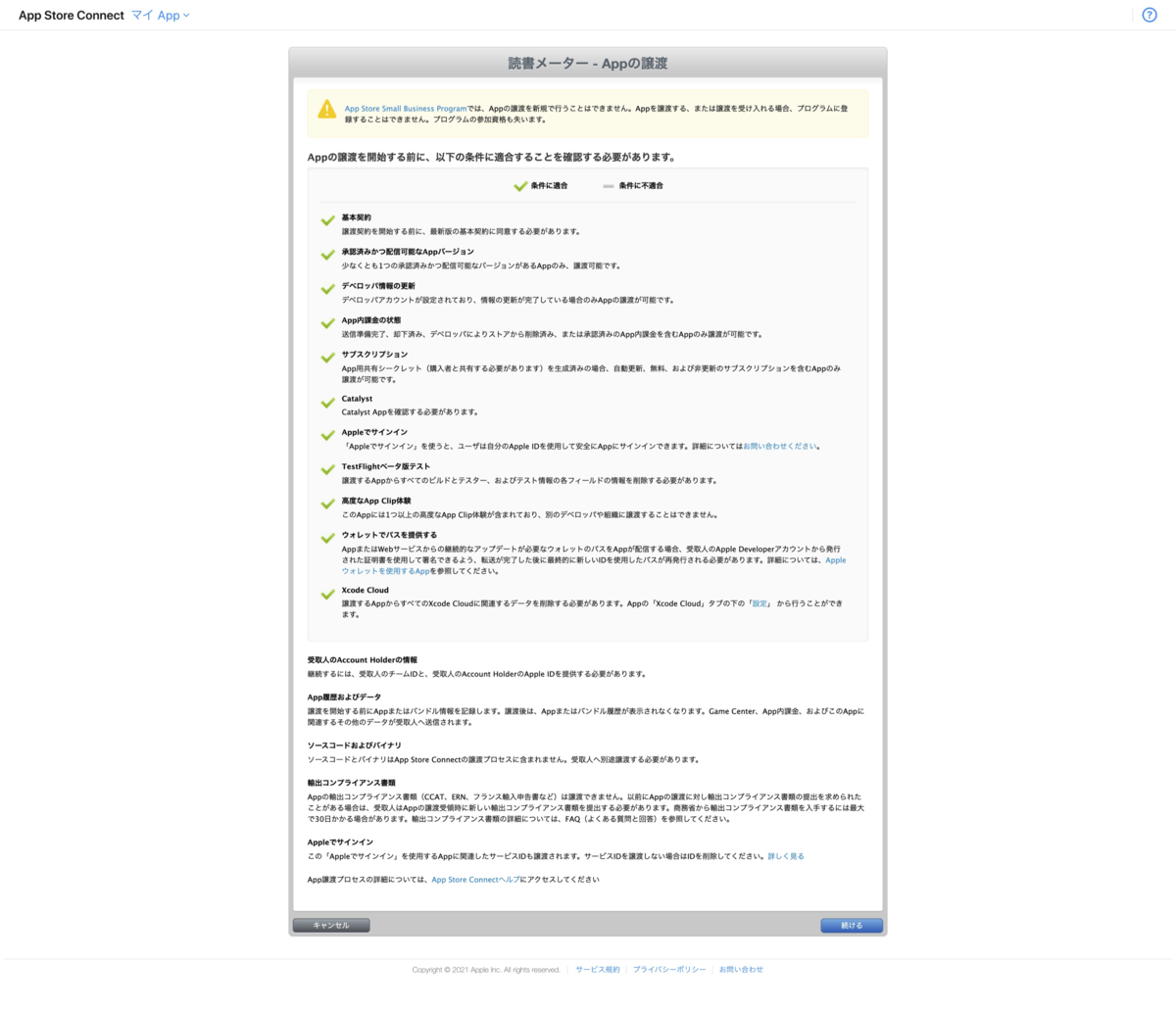
Task: Click the checkmark next to Xcode Cloud
Action: (x=327, y=595)
